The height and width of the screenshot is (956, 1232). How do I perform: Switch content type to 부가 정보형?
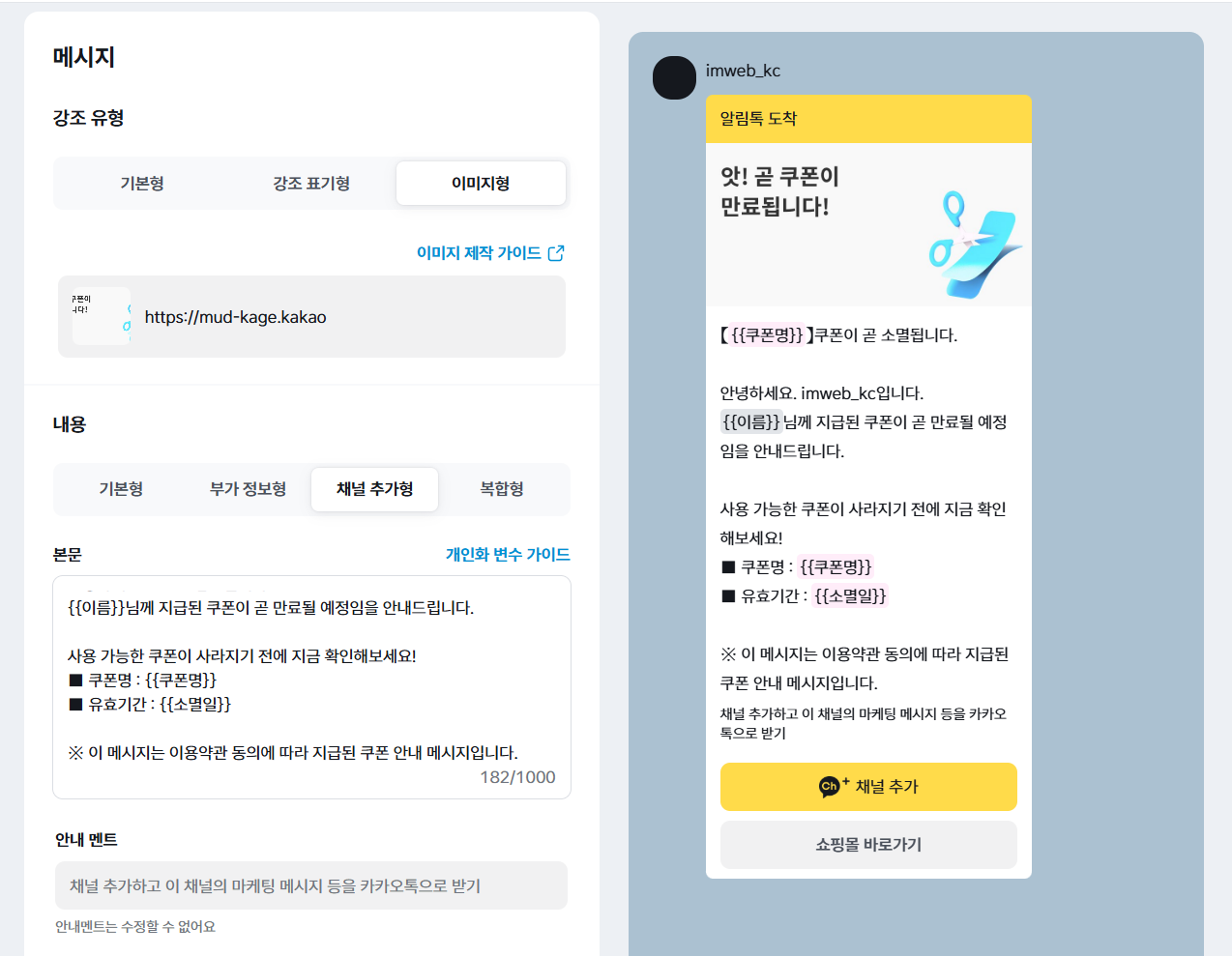tap(248, 489)
